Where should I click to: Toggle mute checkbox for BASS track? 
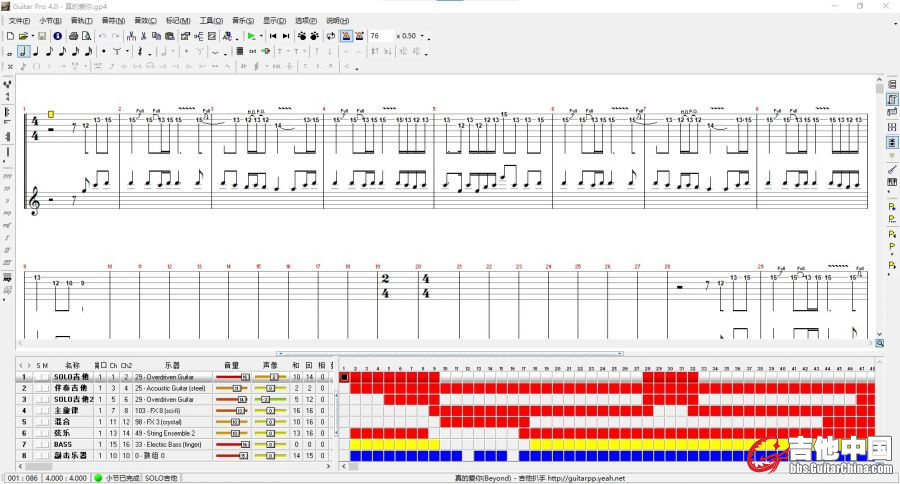pyautogui.click(x=45, y=444)
